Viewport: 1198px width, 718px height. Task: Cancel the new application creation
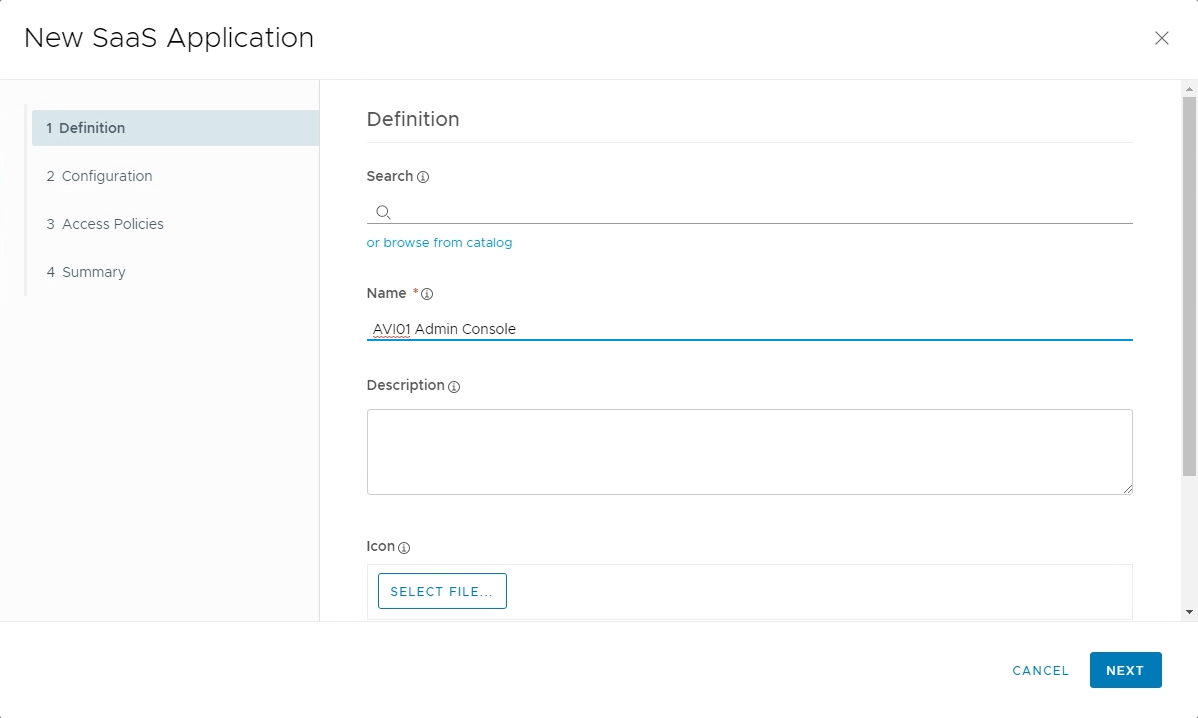tap(1040, 671)
